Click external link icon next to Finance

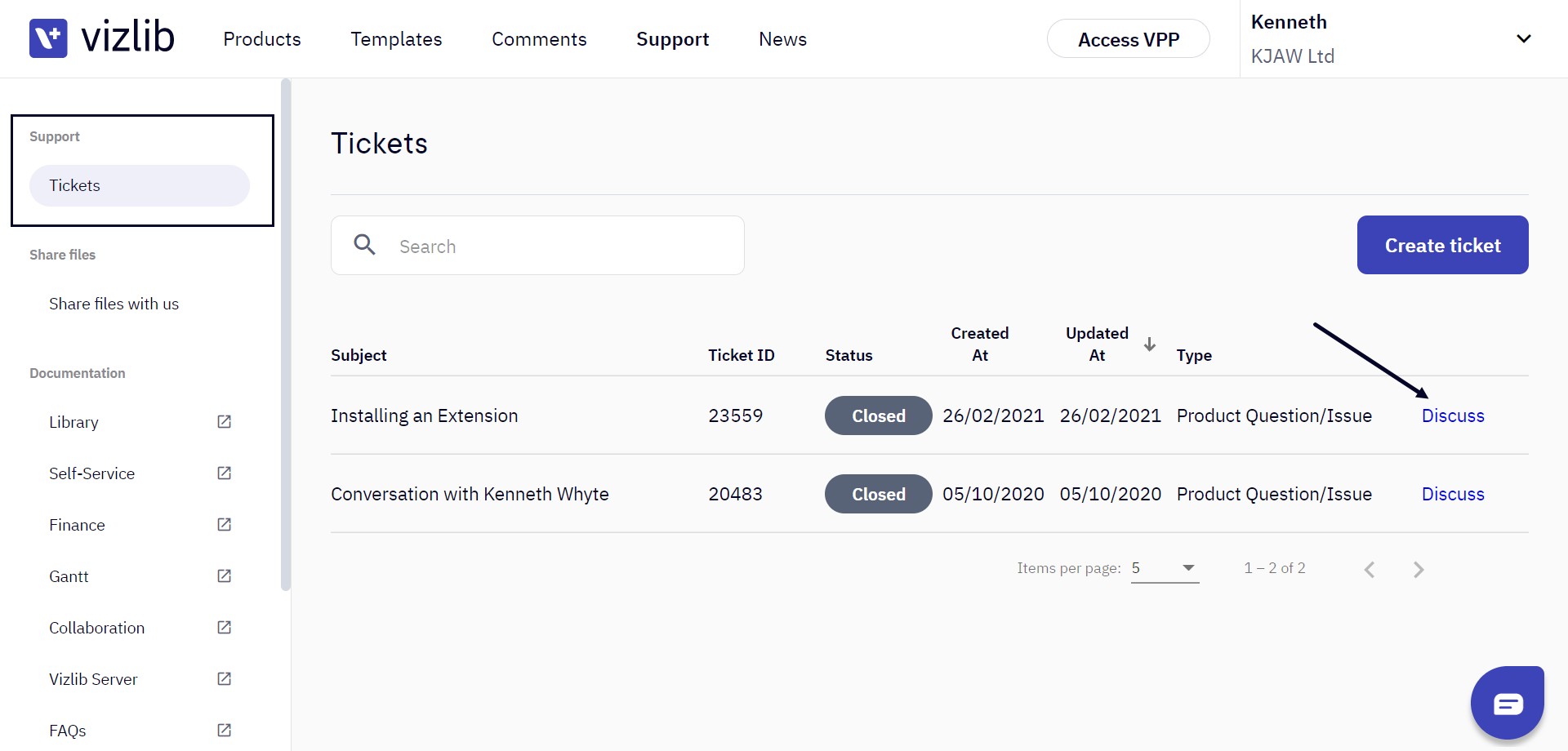[224, 525]
